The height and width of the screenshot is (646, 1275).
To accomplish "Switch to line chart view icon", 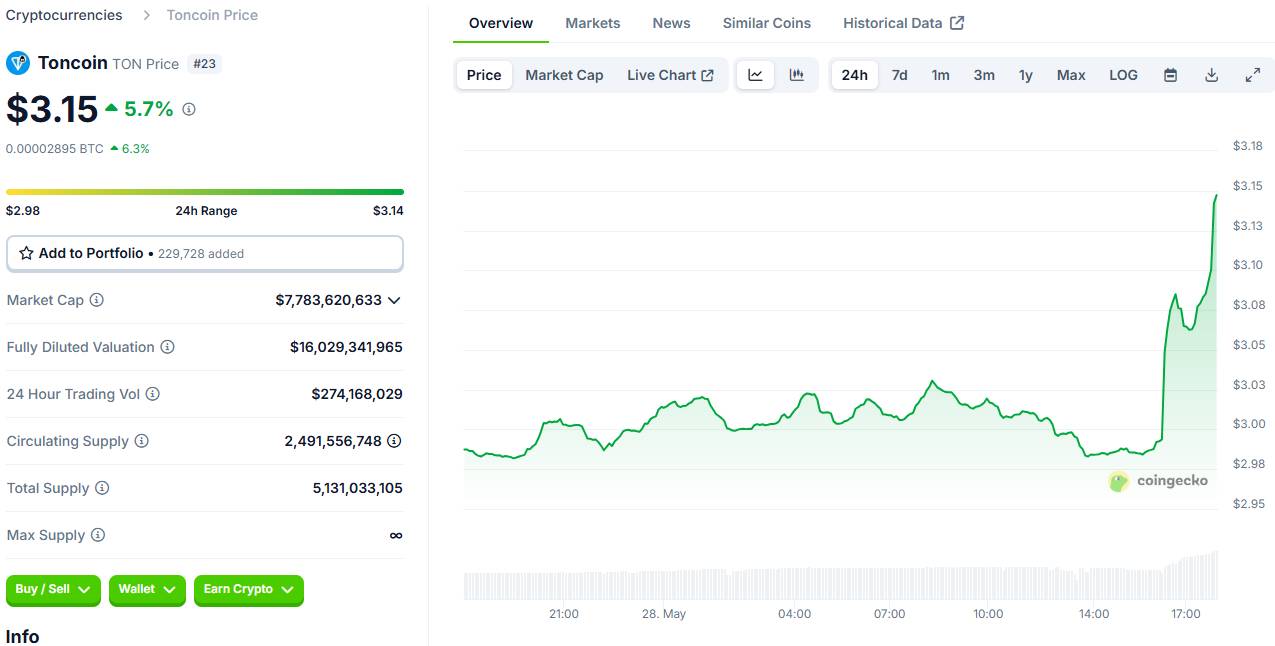I will tap(756, 75).
